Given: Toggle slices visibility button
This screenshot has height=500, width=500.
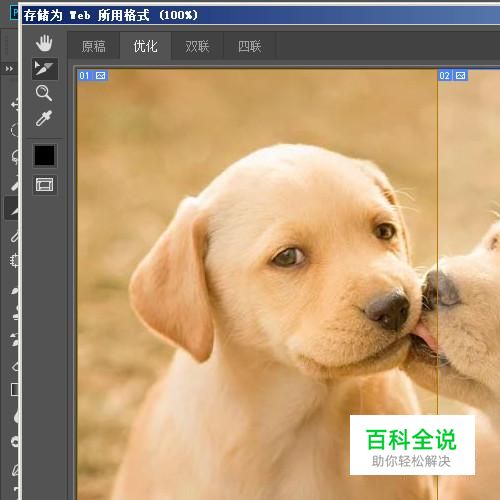Looking at the screenshot, I should click(x=44, y=184).
